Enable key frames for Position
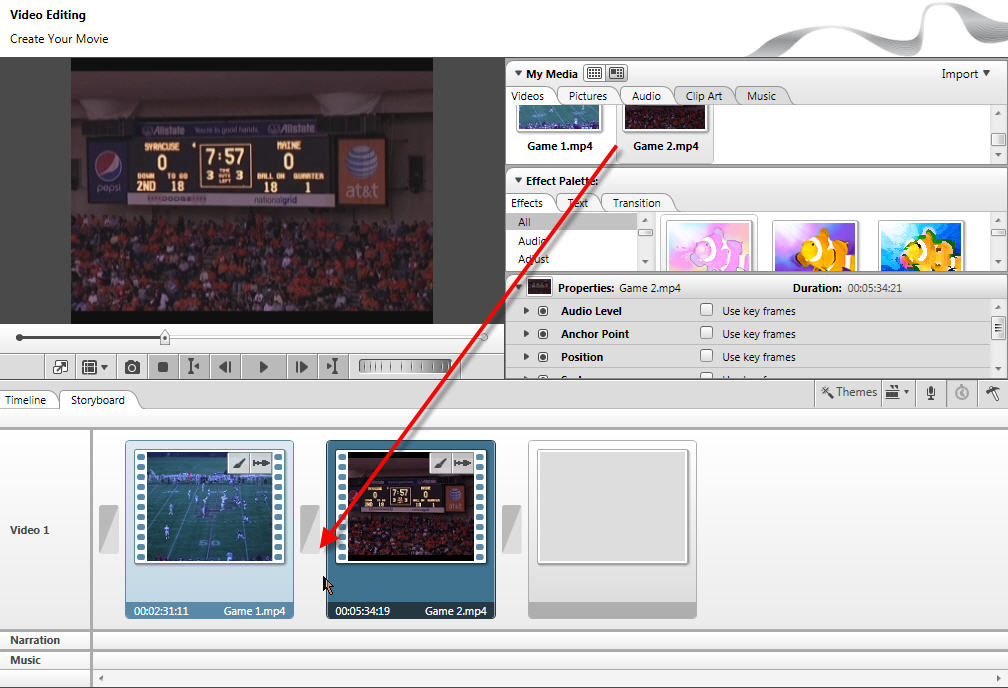Screen dimensions: 1008x688 click(706, 356)
